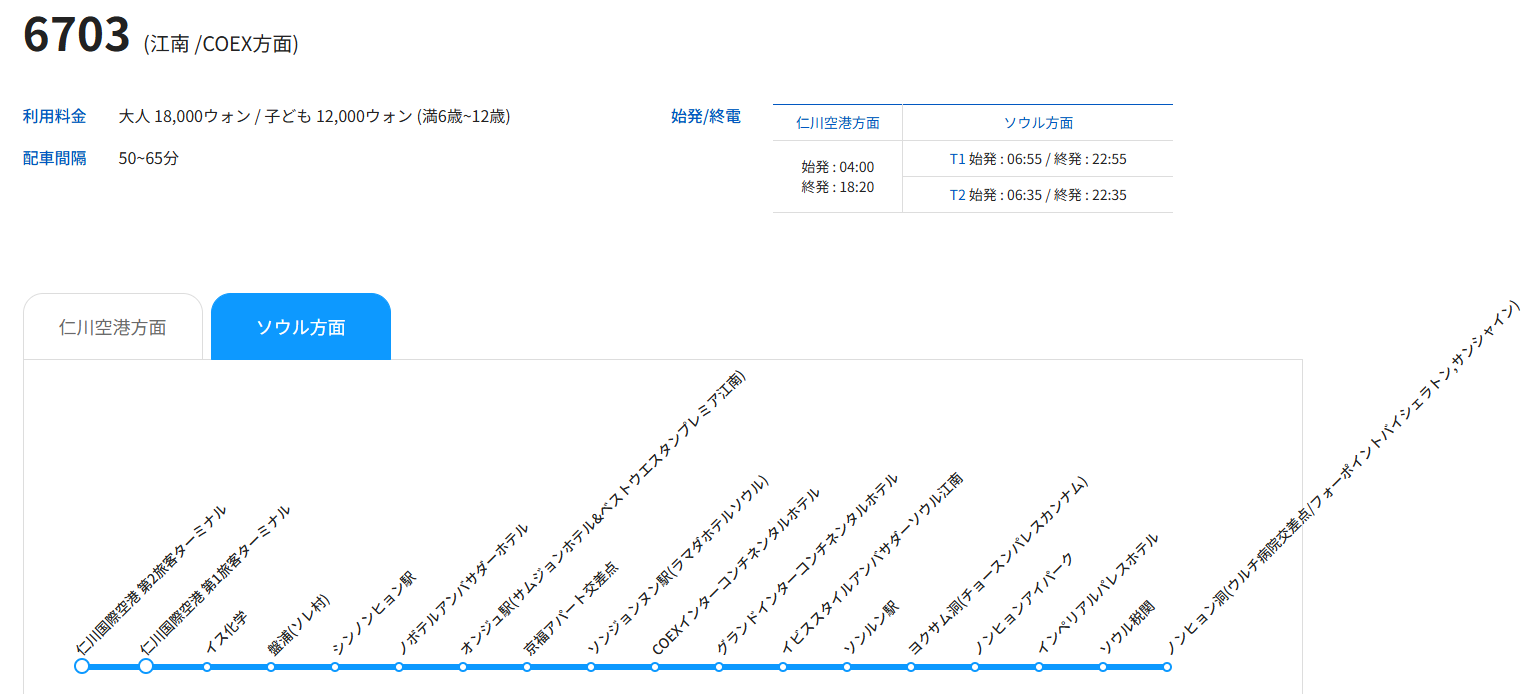The image size is (1524, 694).
Task: Click the COEXインターコンチネンタルホテル stop dot
Action: [x=655, y=667]
